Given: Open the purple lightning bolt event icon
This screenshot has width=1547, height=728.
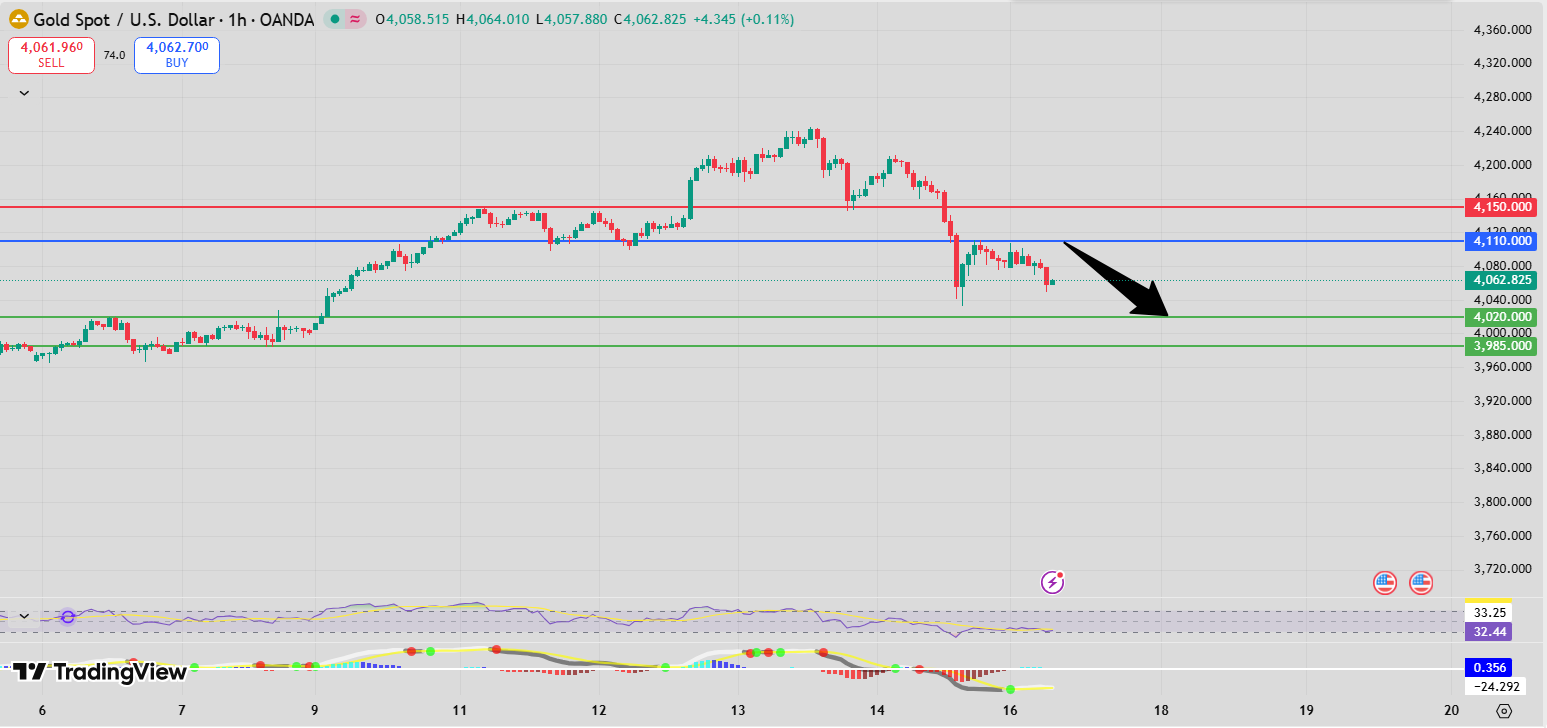Looking at the screenshot, I should [x=1052, y=582].
